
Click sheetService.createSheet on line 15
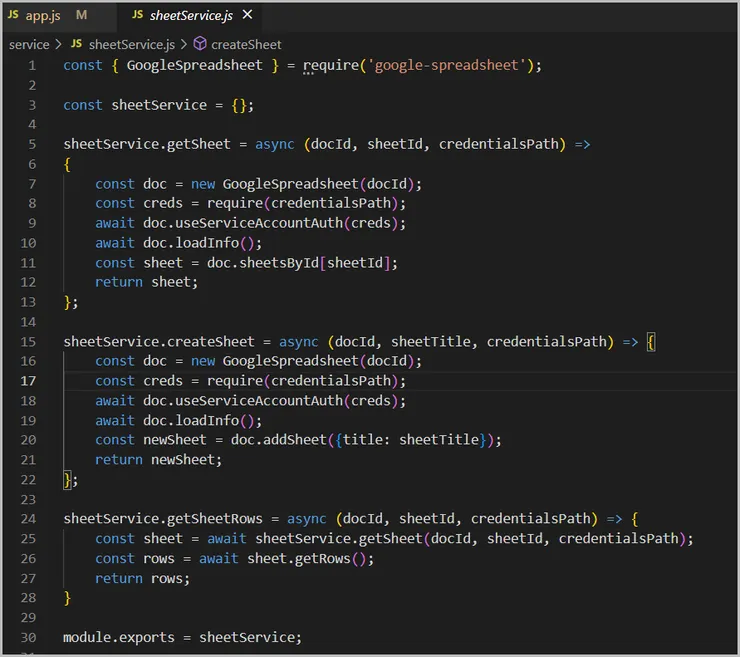[x=159, y=342]
